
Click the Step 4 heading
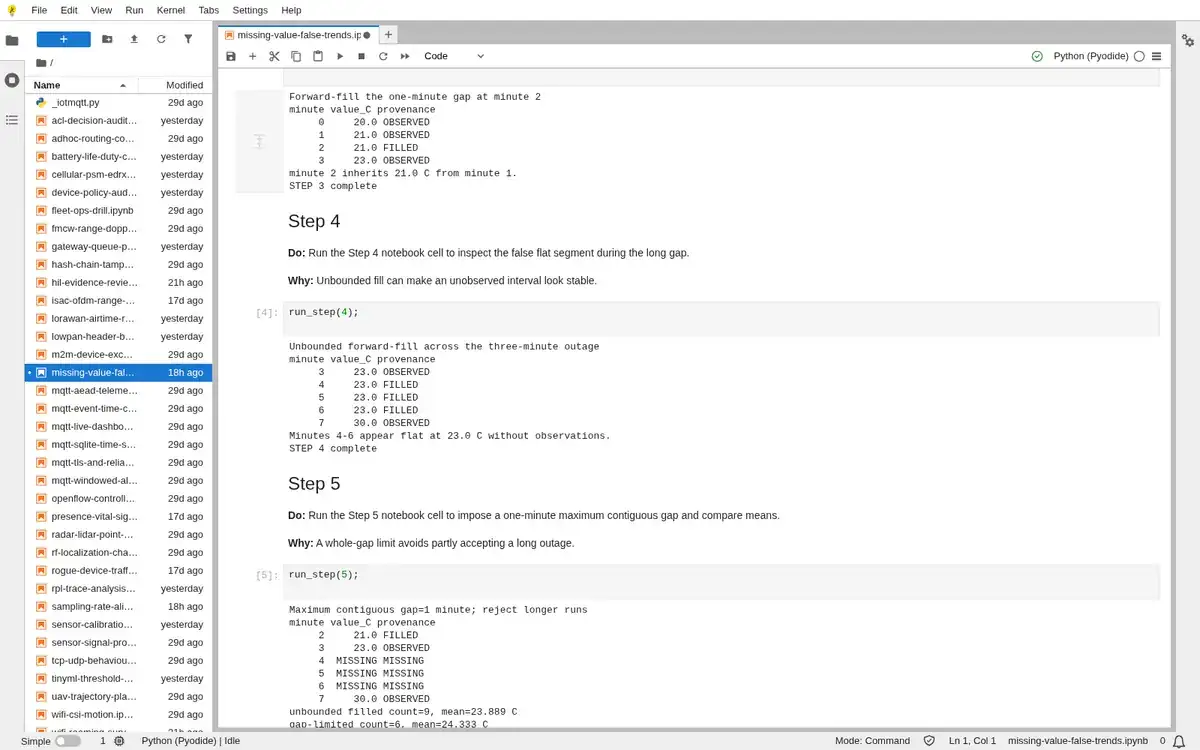(x=314, y=221)
